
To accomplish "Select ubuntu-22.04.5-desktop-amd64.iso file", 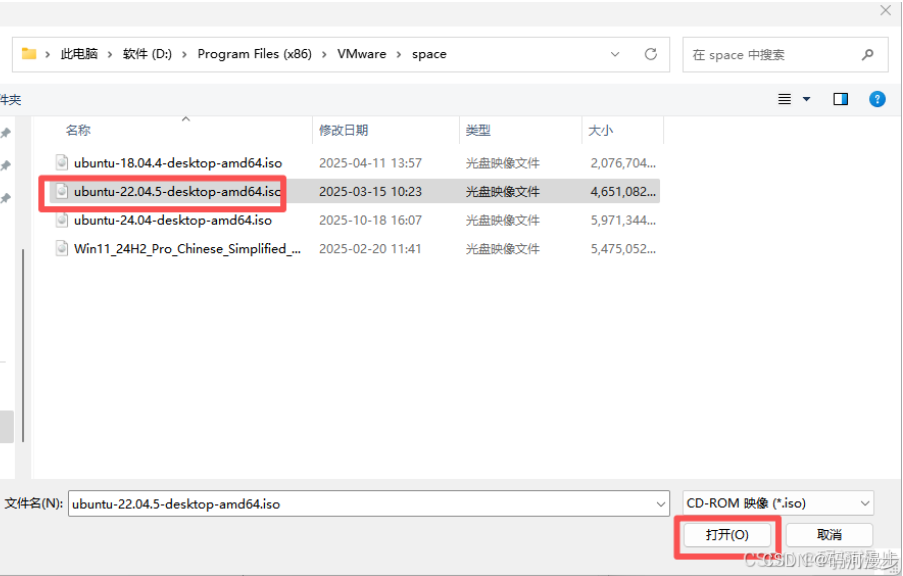I will point(177,192).
